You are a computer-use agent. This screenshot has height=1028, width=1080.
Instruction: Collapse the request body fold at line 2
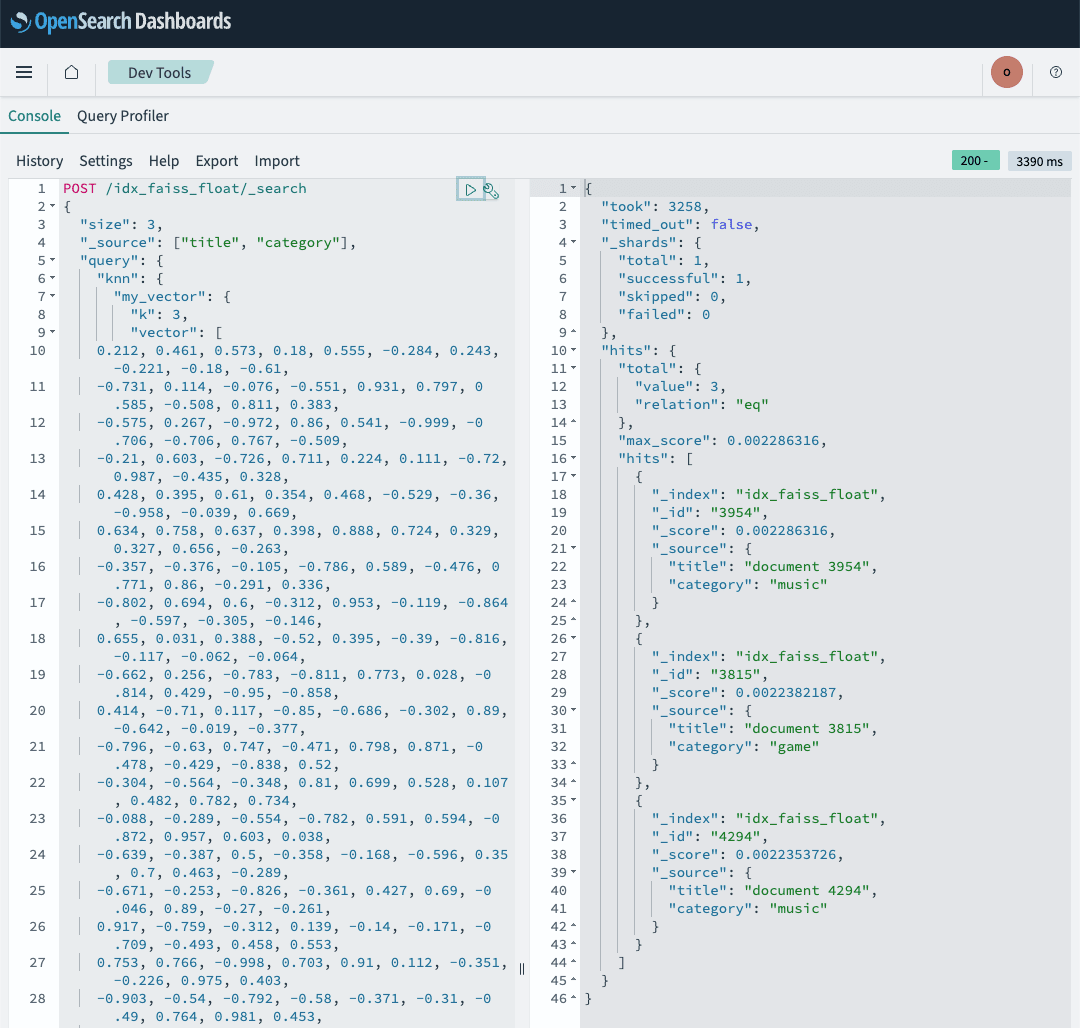point(53,207)
